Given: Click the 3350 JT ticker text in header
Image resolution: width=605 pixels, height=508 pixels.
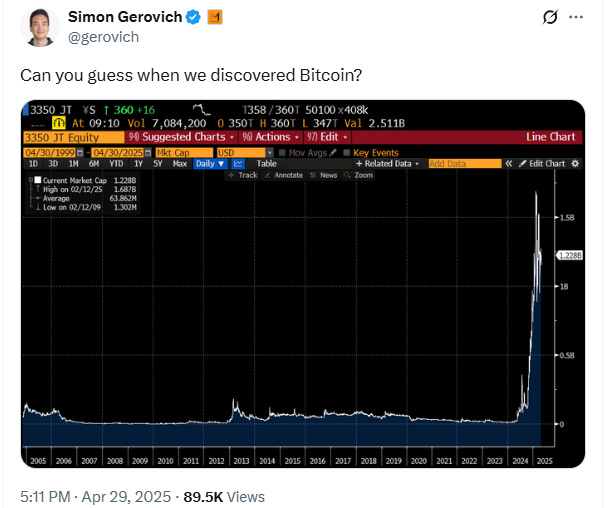Looking at the screenshot, I should (x=51, y=110).
